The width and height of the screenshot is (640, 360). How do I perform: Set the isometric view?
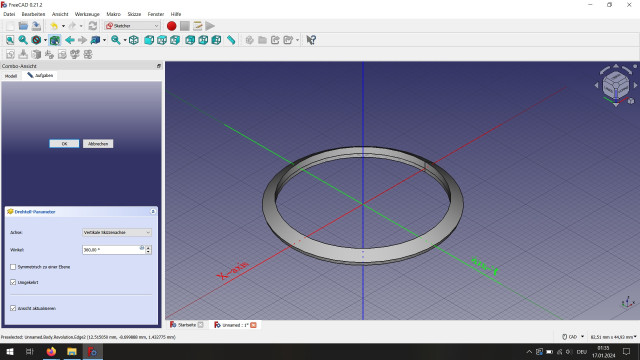coord(134,40)
